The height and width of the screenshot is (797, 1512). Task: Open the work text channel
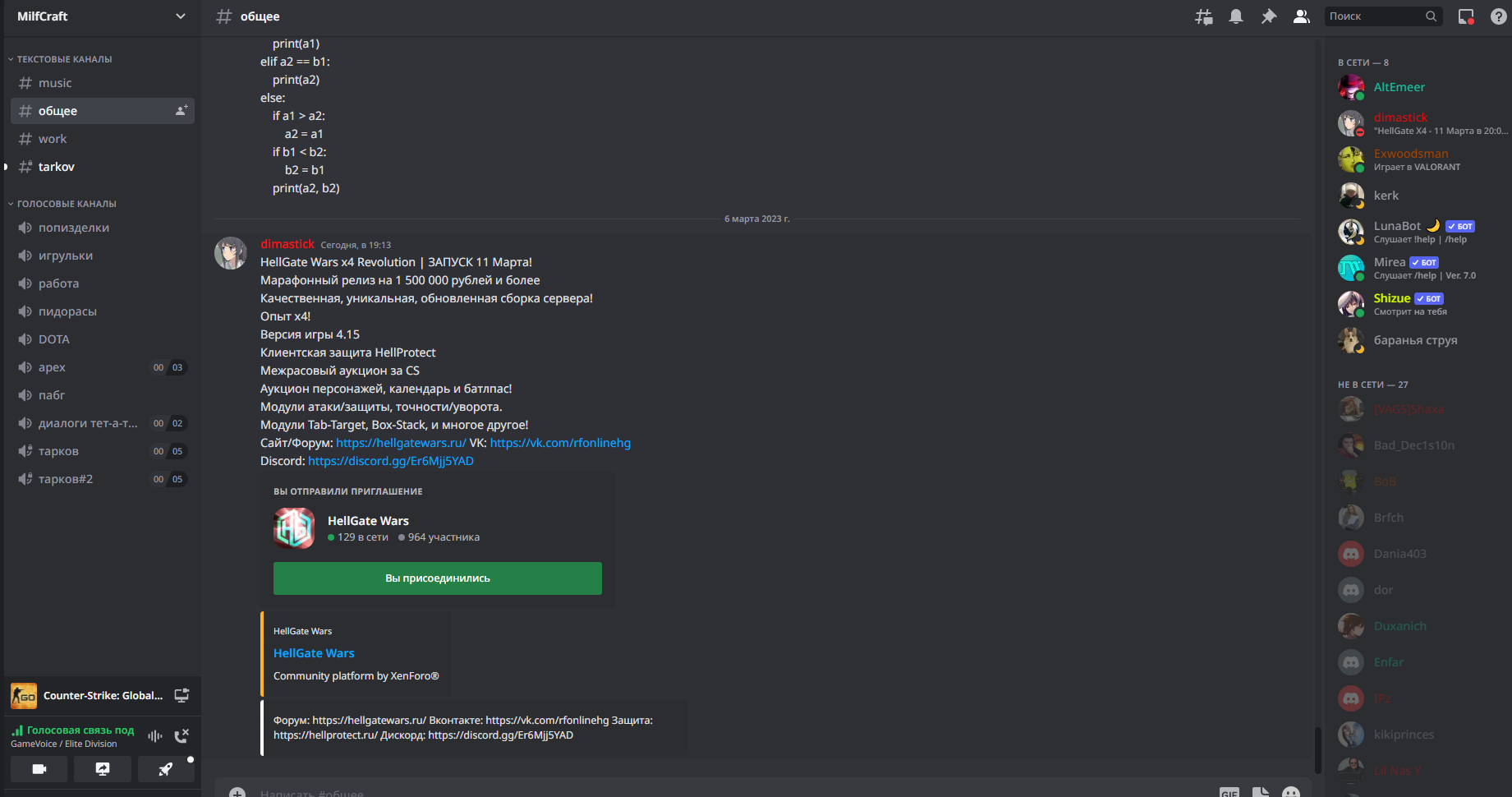[103, 139]
